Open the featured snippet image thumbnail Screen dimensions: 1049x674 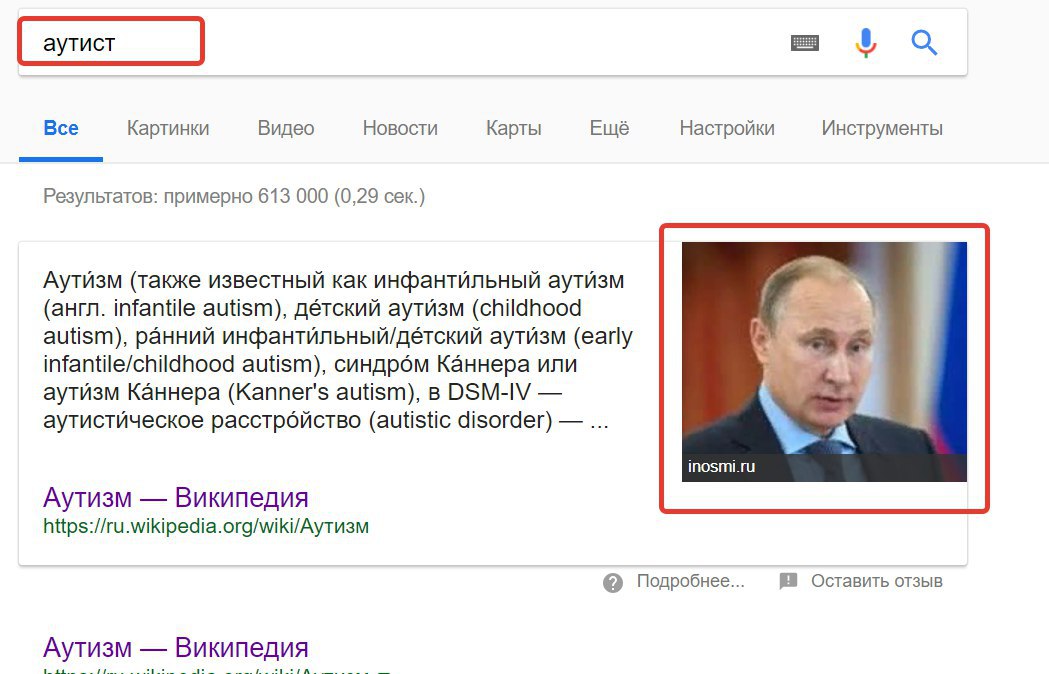pos(824,361)
